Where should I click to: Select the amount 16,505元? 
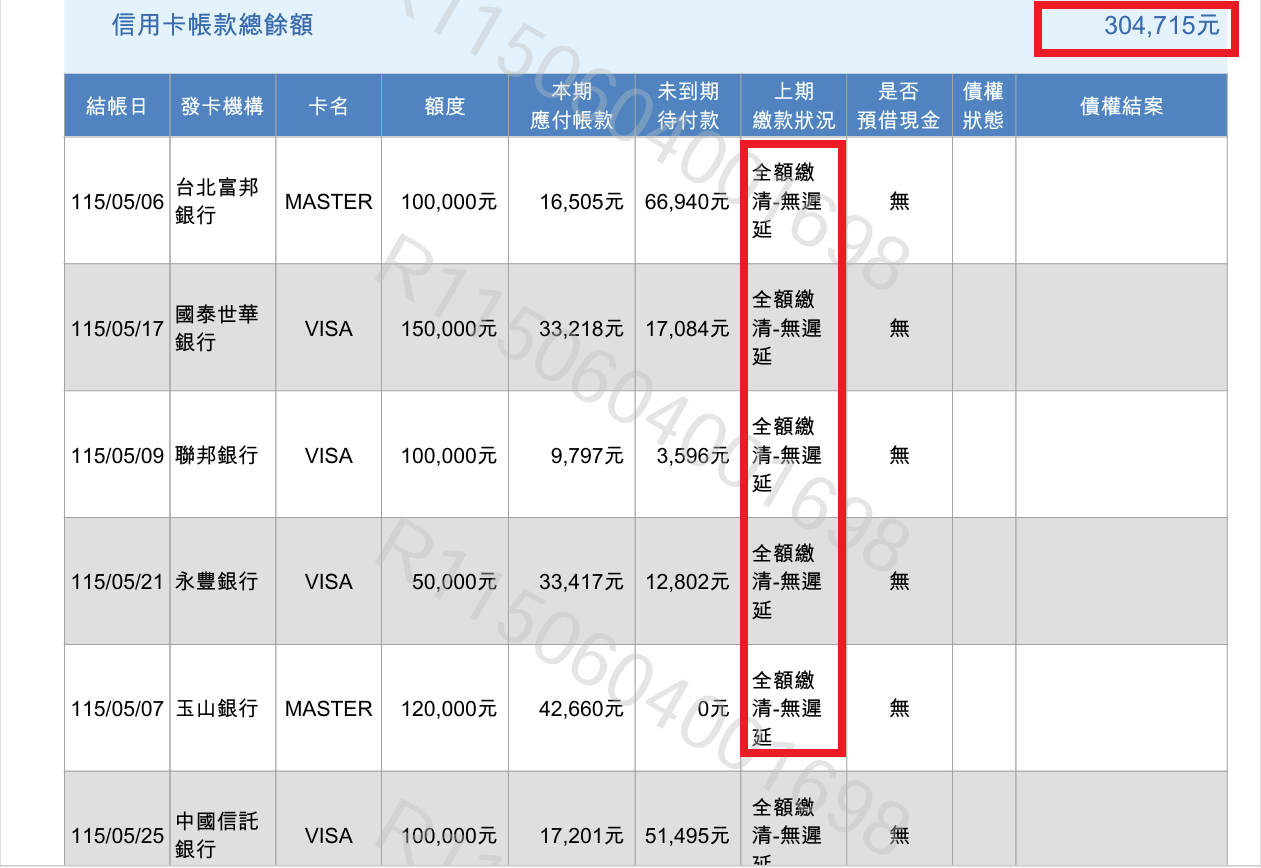(581, 202)
